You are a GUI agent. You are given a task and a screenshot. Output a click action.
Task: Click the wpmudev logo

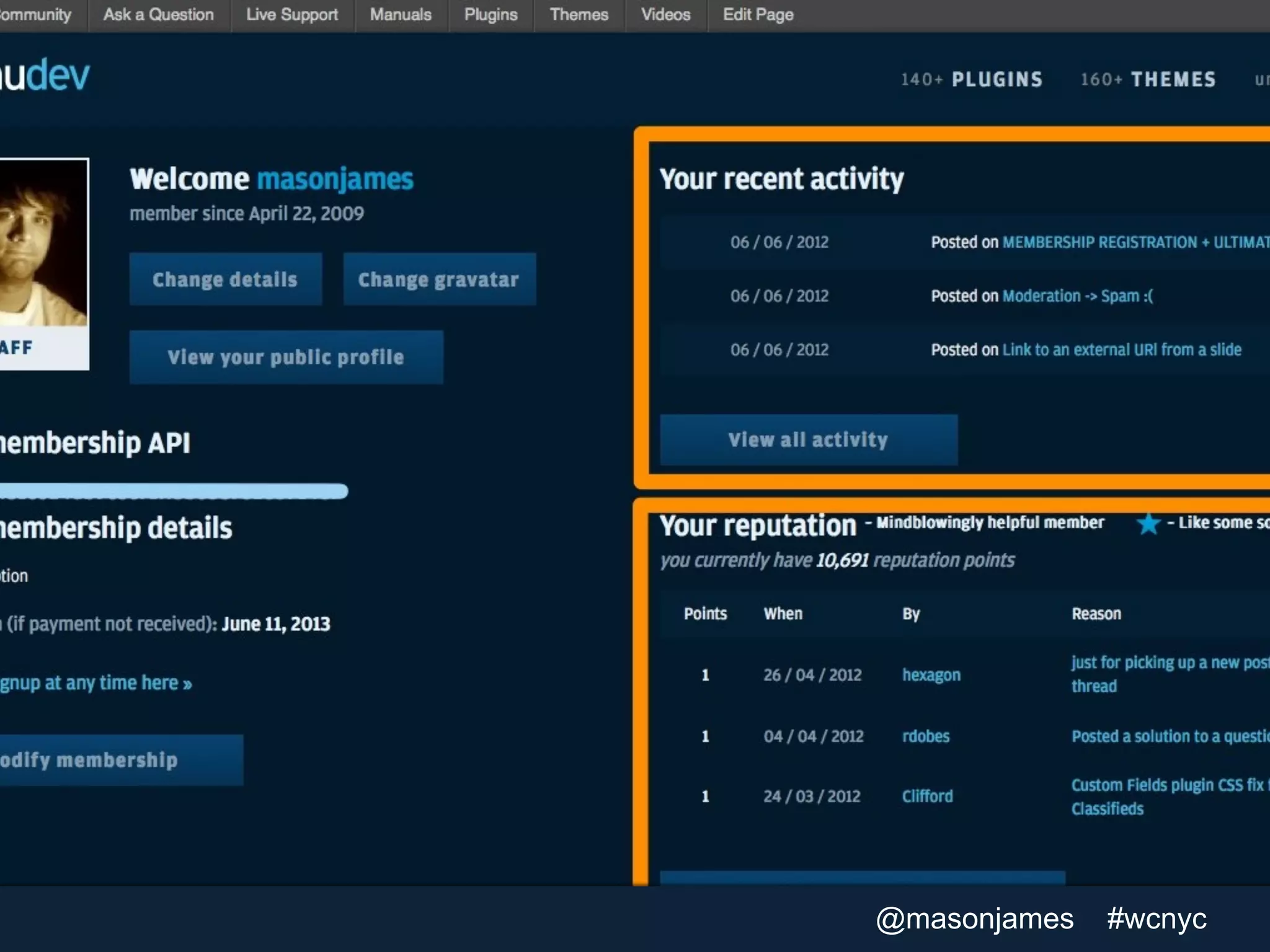coord(43,76)
